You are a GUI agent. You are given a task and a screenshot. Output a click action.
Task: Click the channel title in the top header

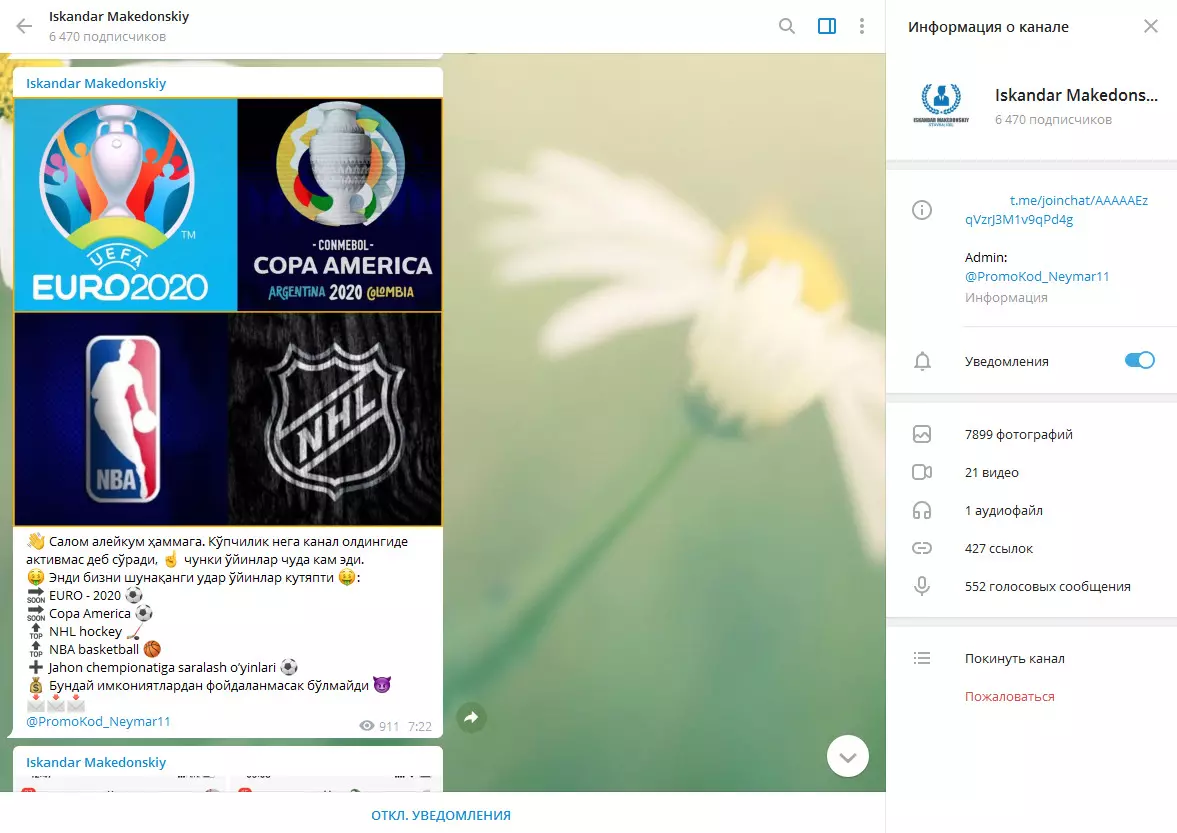click(119, 17)
